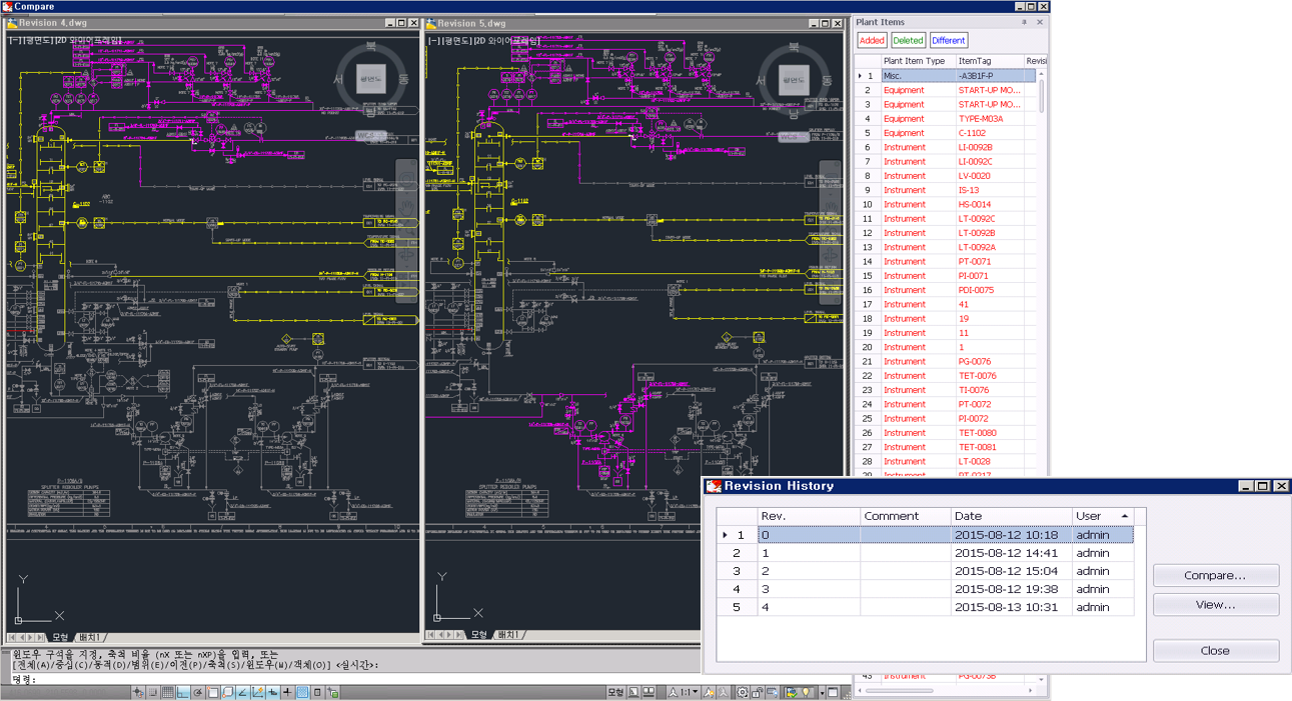Open the dropdown arrow next to visual style icon
This screenshot has height=701, width=1292.
(x=822, y=691)
